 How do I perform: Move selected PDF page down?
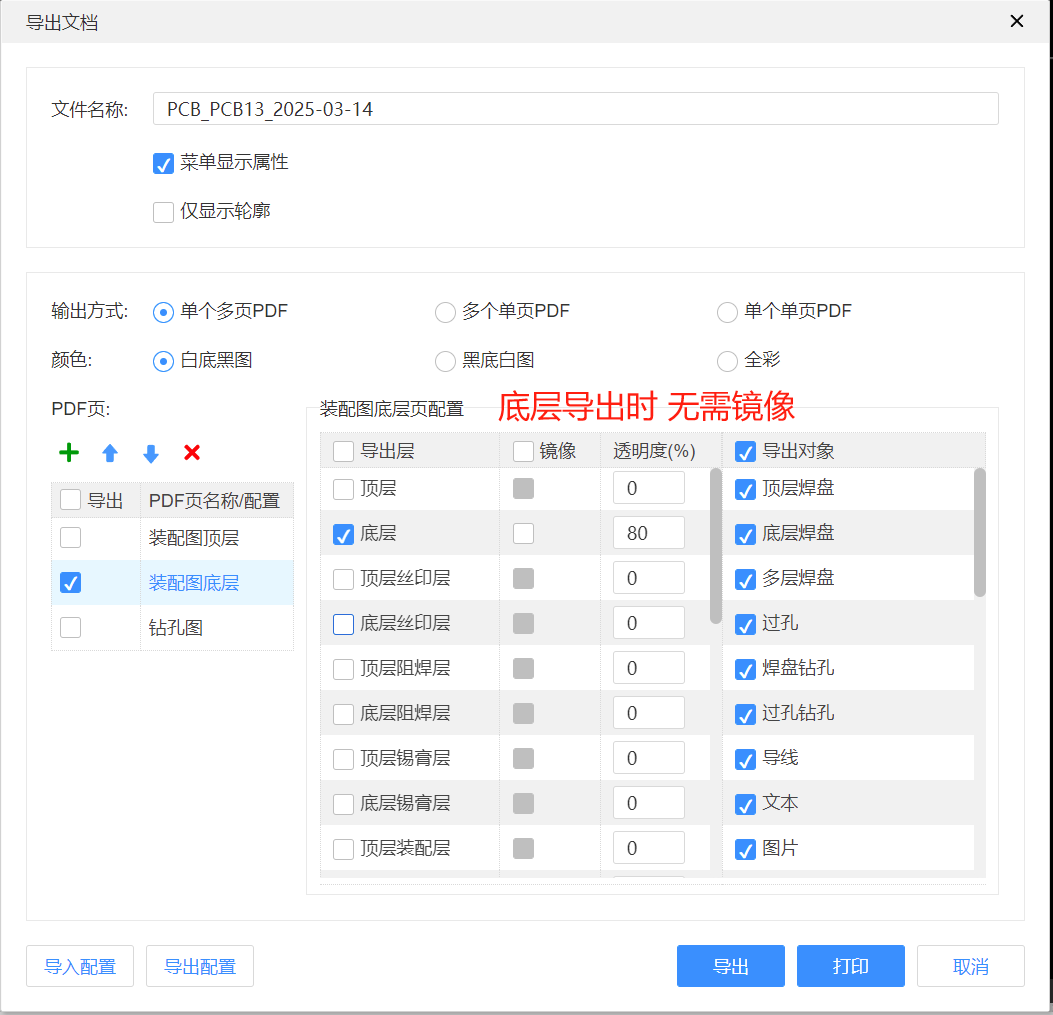pyautogui.click(x=150, y=453)
